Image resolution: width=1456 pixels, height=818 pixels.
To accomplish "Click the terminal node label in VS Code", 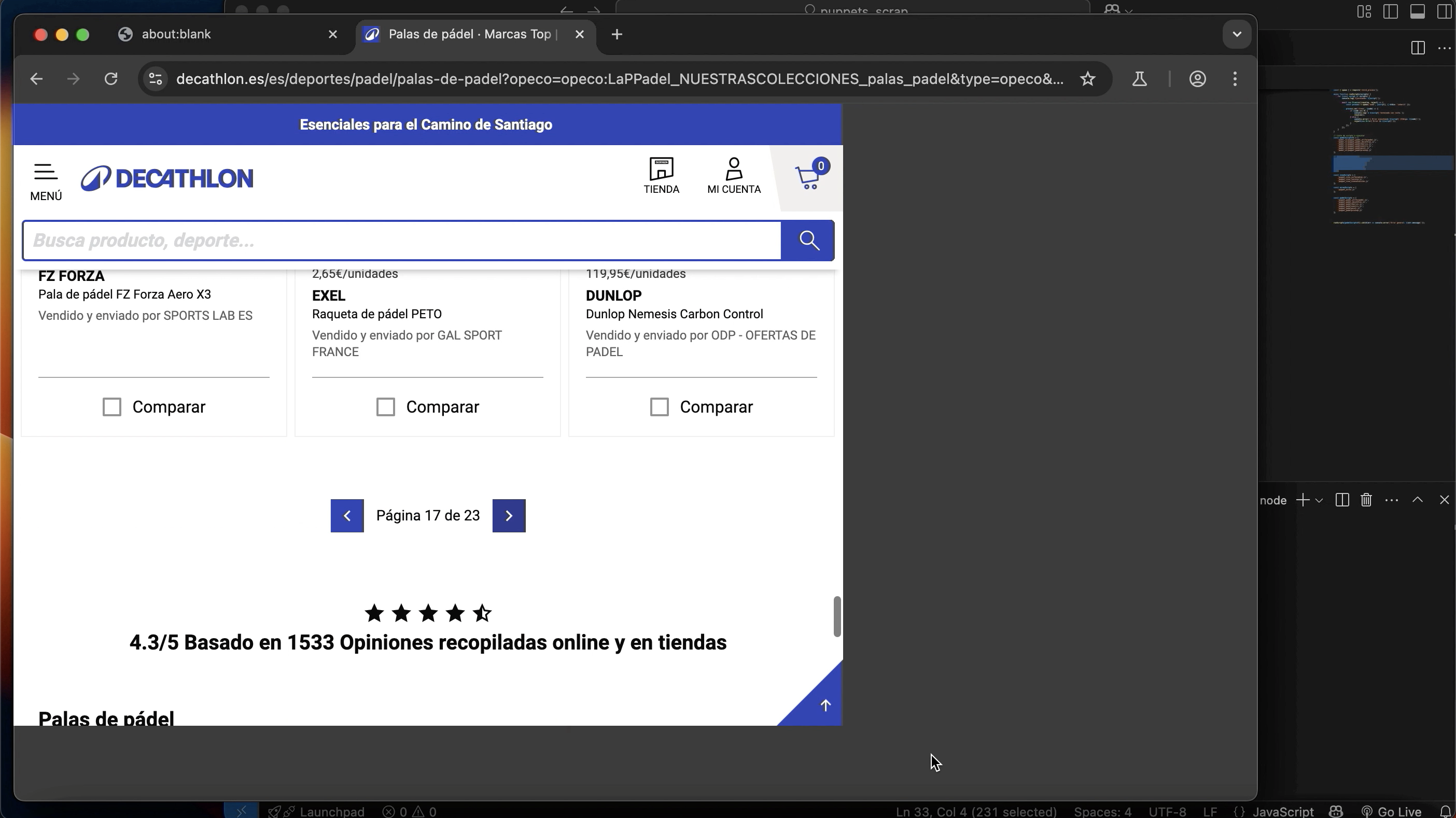I will click(1273, 501).
